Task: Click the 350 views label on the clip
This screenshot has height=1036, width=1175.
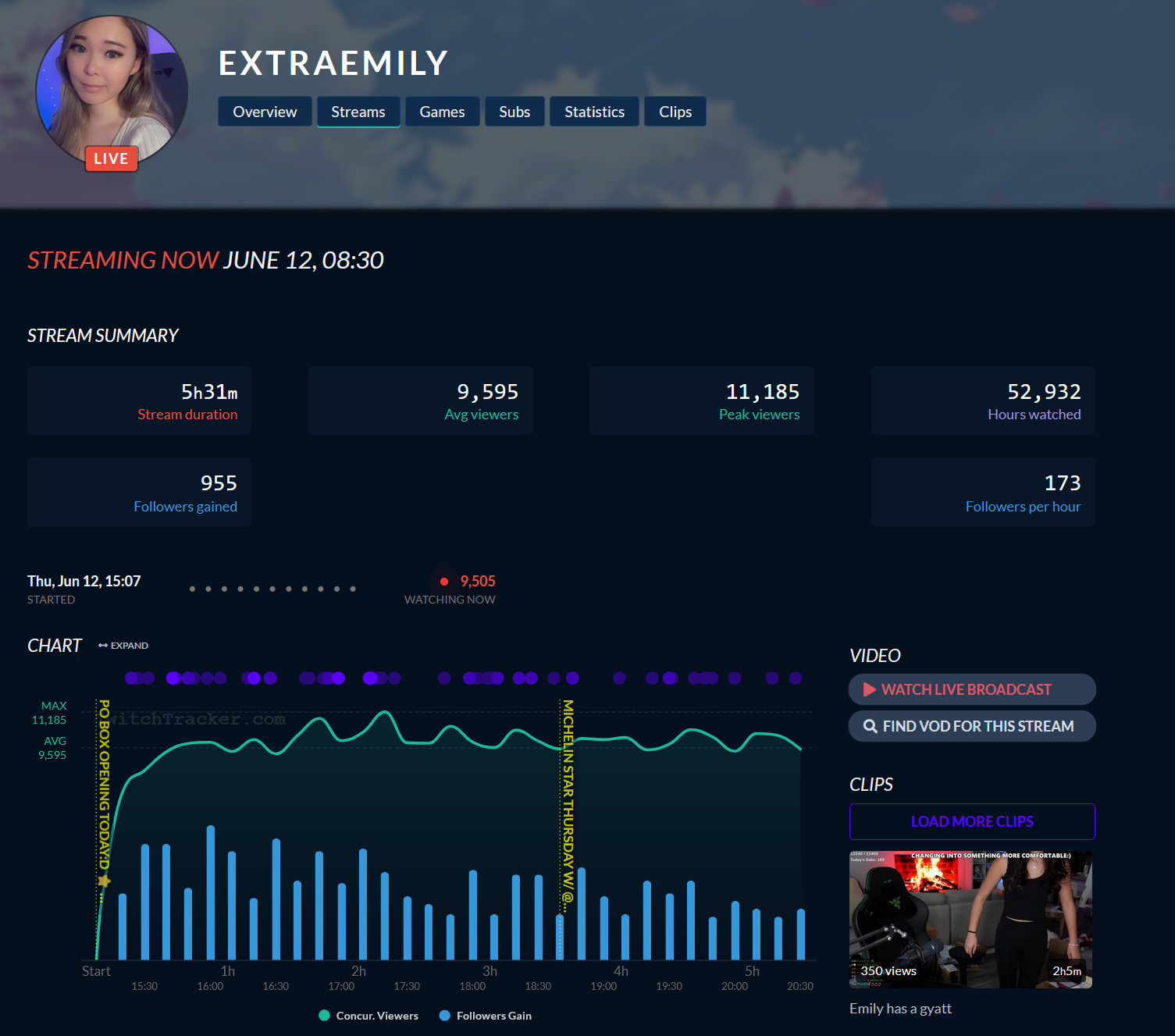Action: pos(888,971)
